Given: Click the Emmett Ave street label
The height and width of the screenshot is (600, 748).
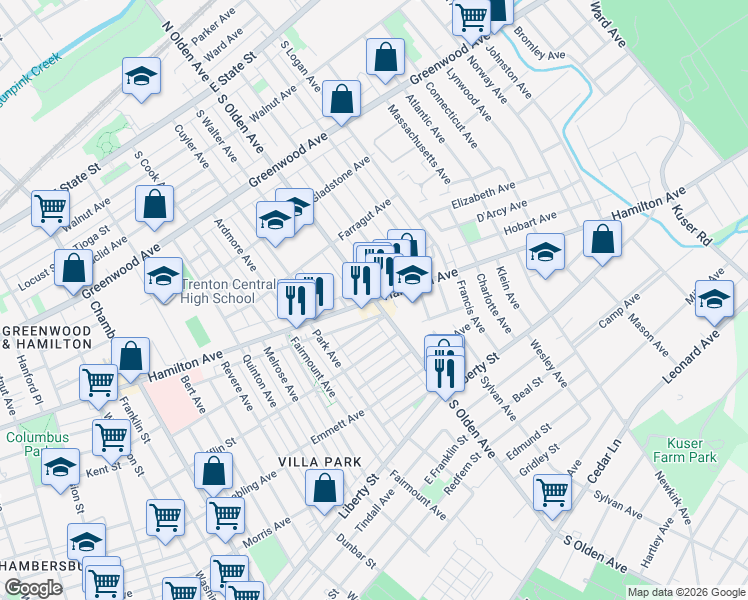Looking at the screenshot, I should [337, 426].
